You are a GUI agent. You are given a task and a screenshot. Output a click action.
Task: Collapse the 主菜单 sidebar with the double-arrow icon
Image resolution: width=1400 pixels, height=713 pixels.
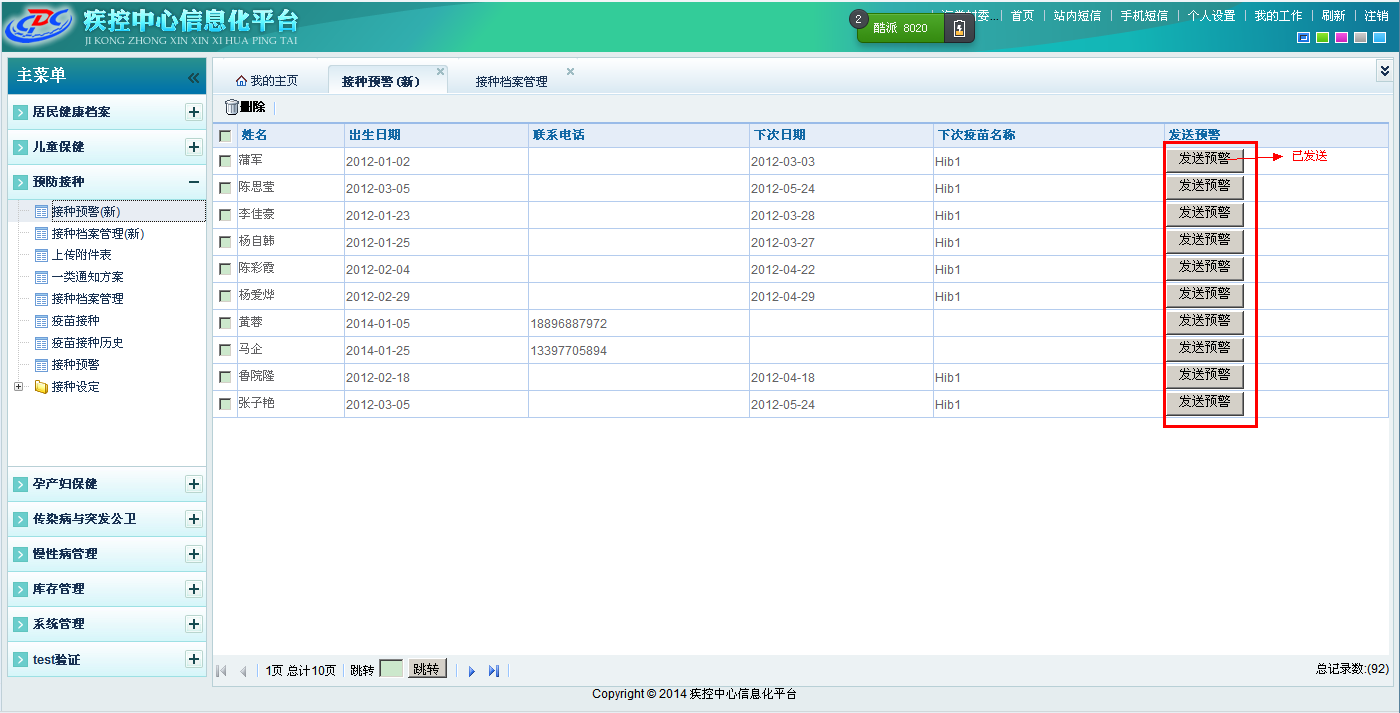(193, 77)
